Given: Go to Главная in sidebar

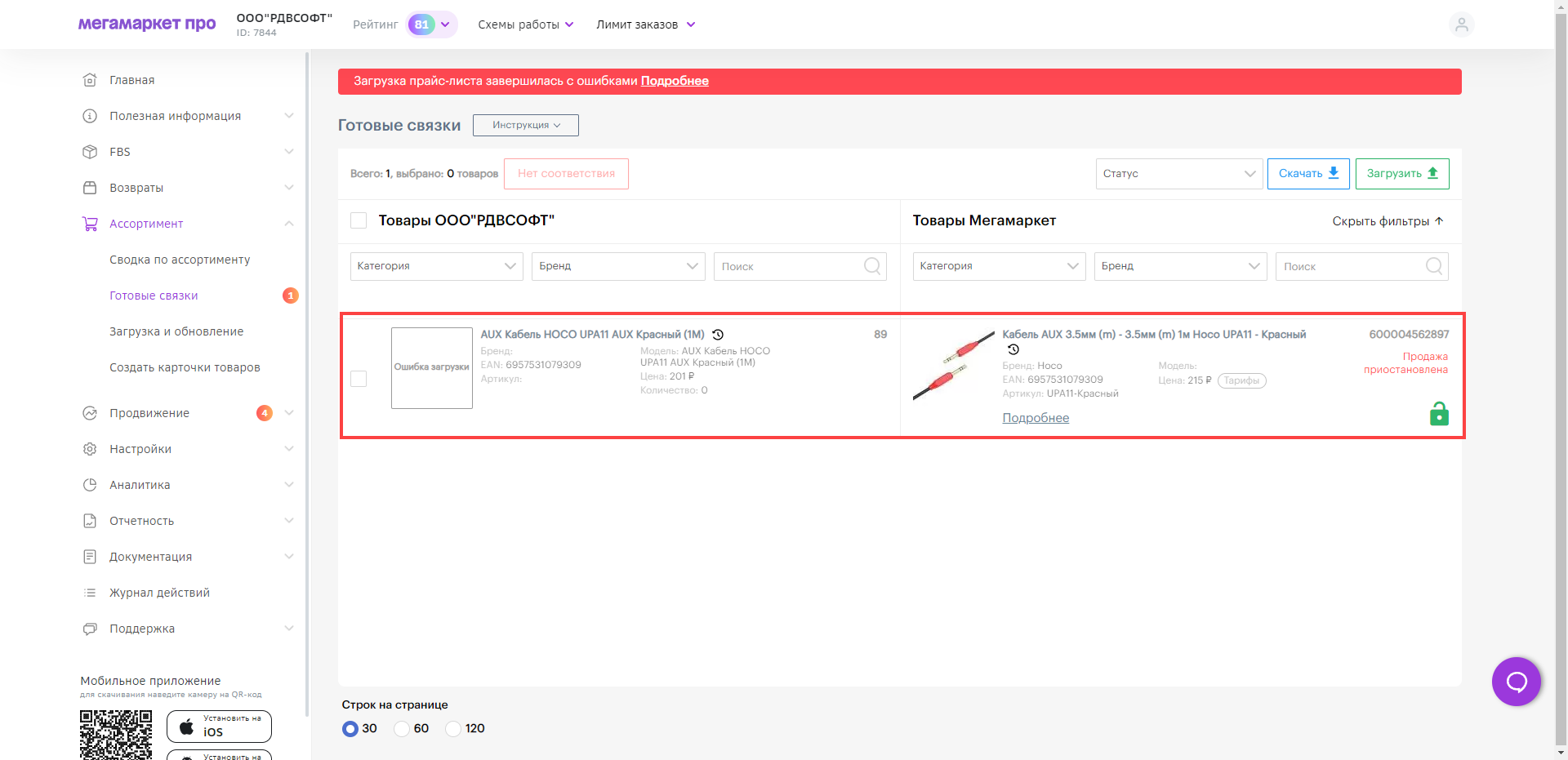Looking at the screenshot, I should tap(132, 80).
